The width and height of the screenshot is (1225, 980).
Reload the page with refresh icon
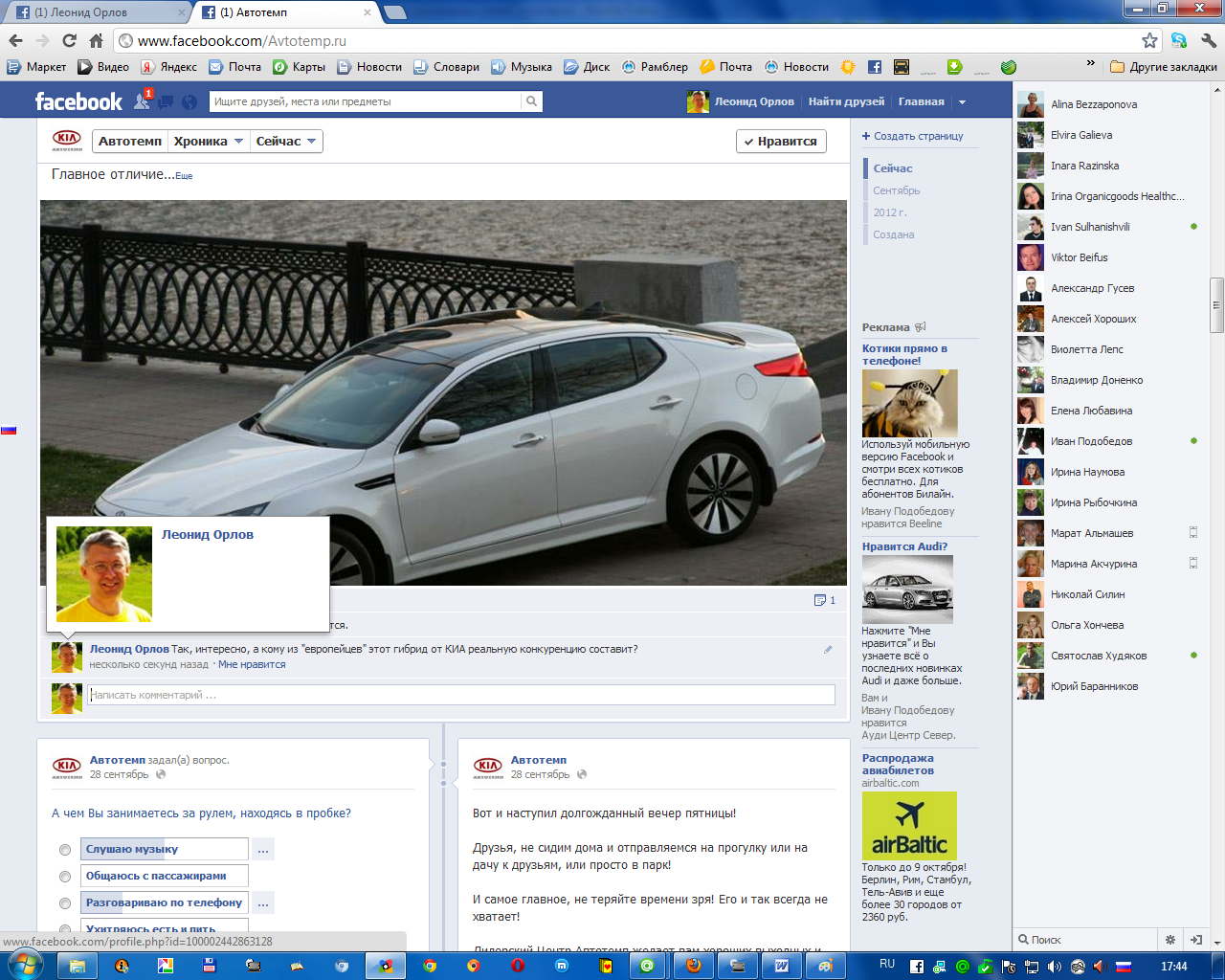[69, 40]
